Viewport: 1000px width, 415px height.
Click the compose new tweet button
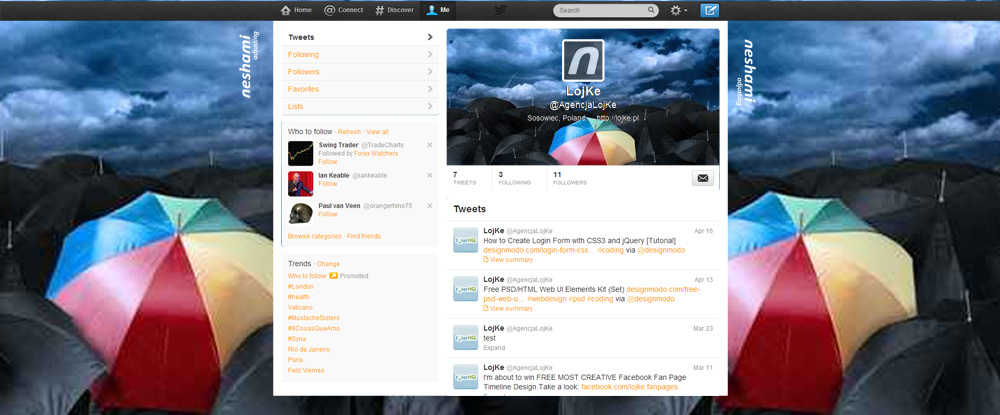point(710,10)
